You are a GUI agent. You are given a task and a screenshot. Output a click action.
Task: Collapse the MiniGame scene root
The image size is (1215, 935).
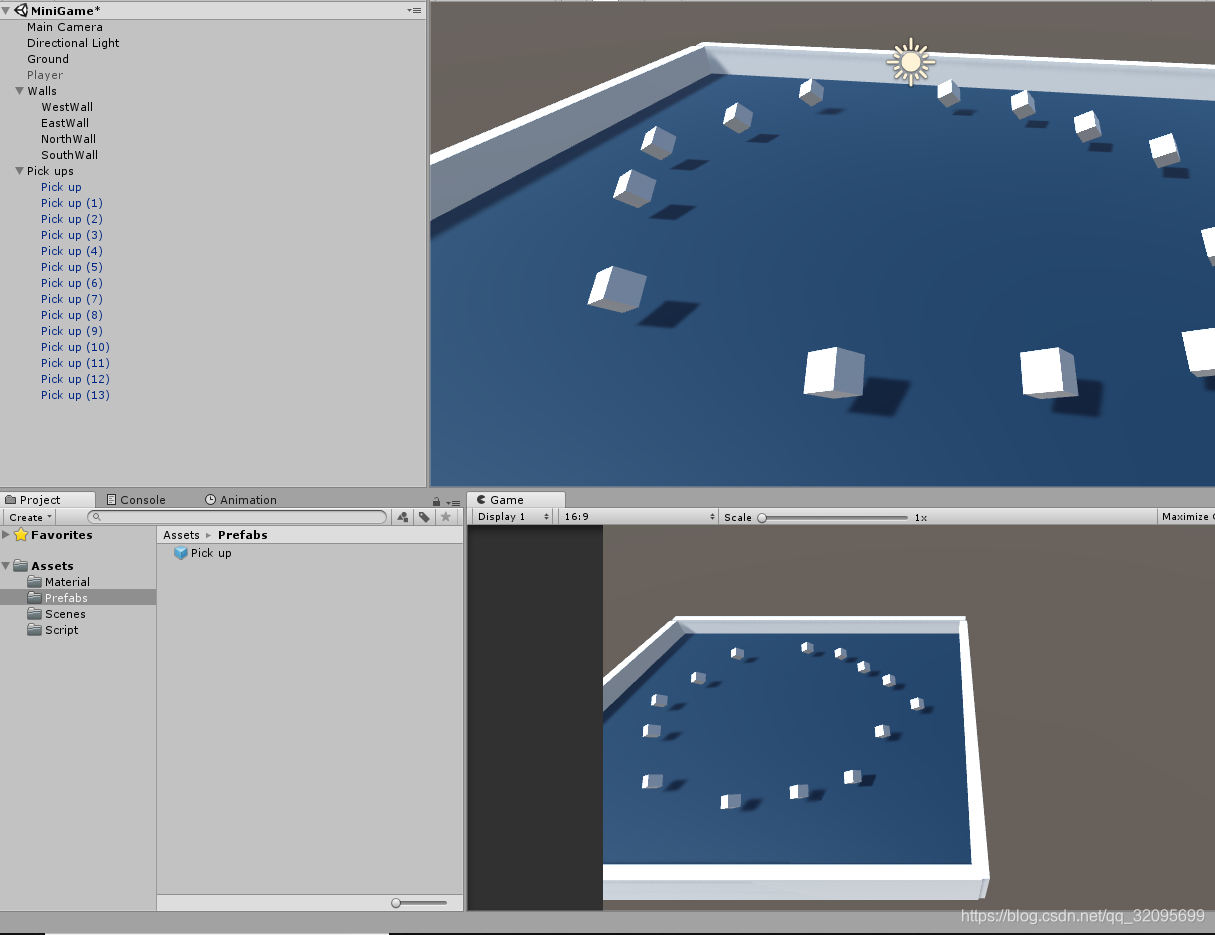pos(7,11)
